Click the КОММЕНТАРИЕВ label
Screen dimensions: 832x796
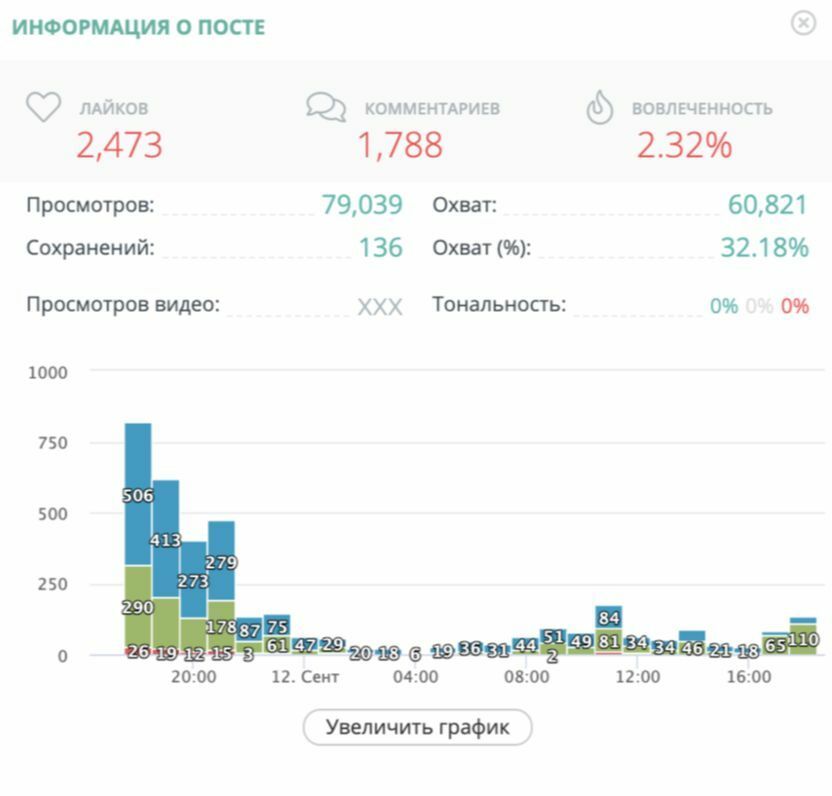point(432,108)
